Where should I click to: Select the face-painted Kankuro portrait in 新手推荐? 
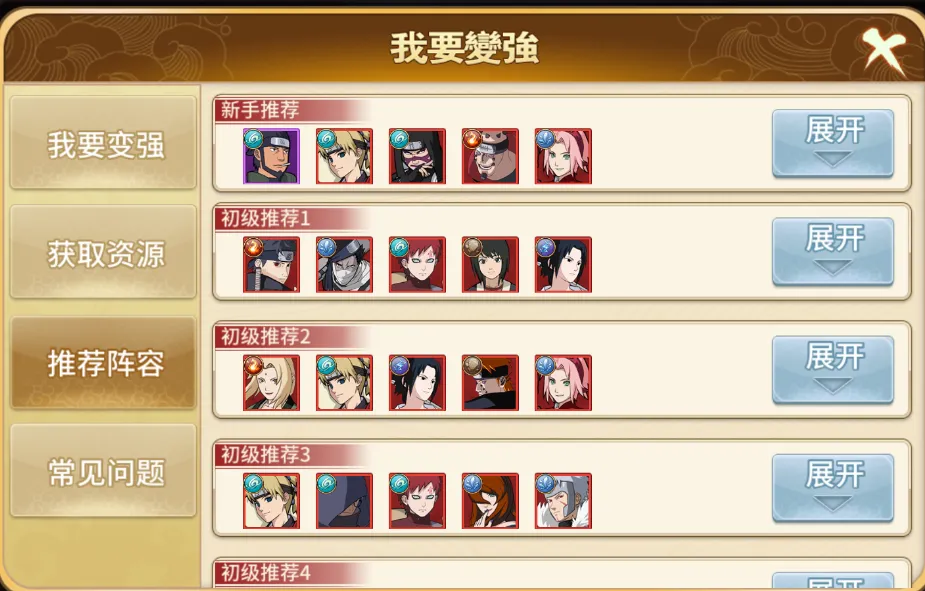coord(417,156)
